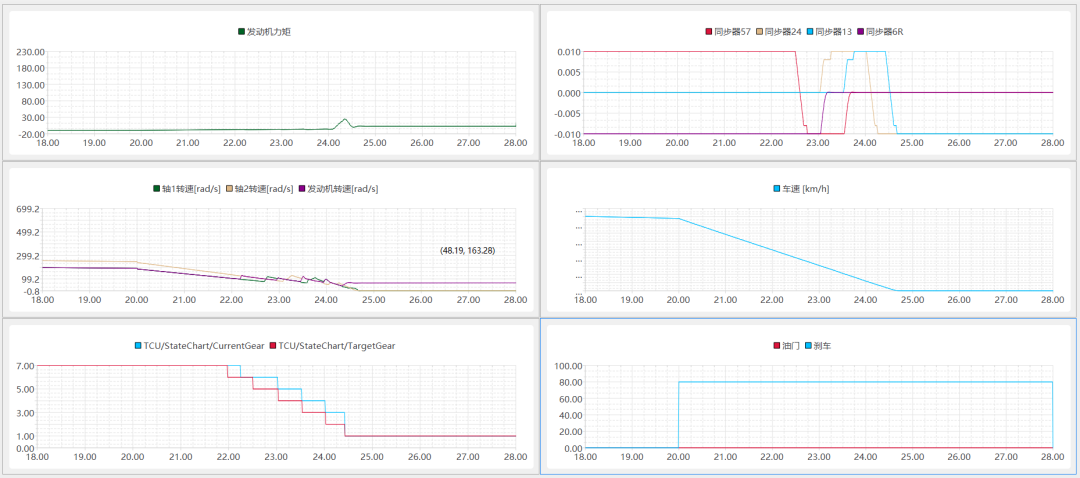Toggle the 油门 legend series
Image resolution: width=1080 pixels, height=478 pixels.
point(786,346)
